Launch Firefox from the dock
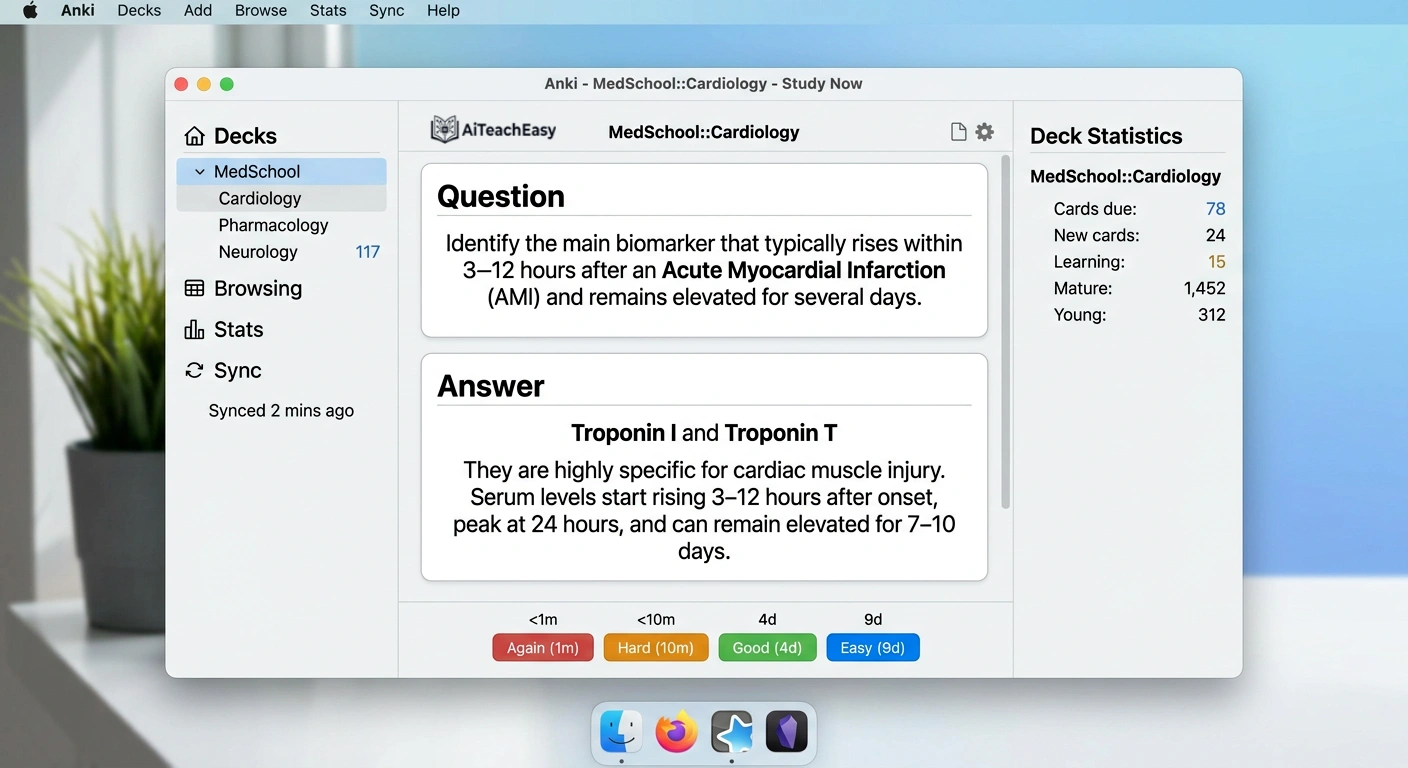The width and height of the screenshot is (1408, 768). coord(676,733)
